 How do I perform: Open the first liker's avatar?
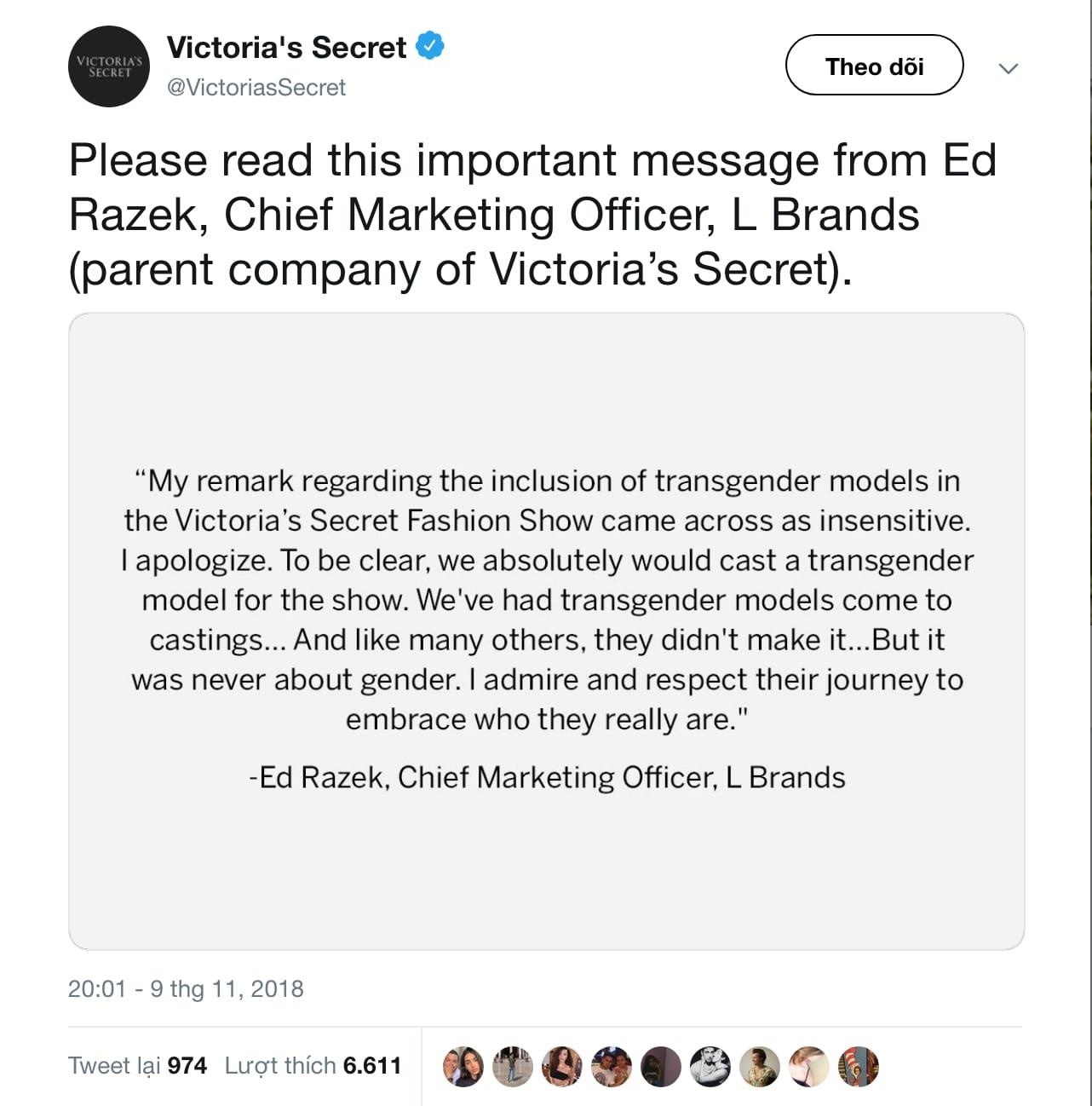tap(463, 1066)
